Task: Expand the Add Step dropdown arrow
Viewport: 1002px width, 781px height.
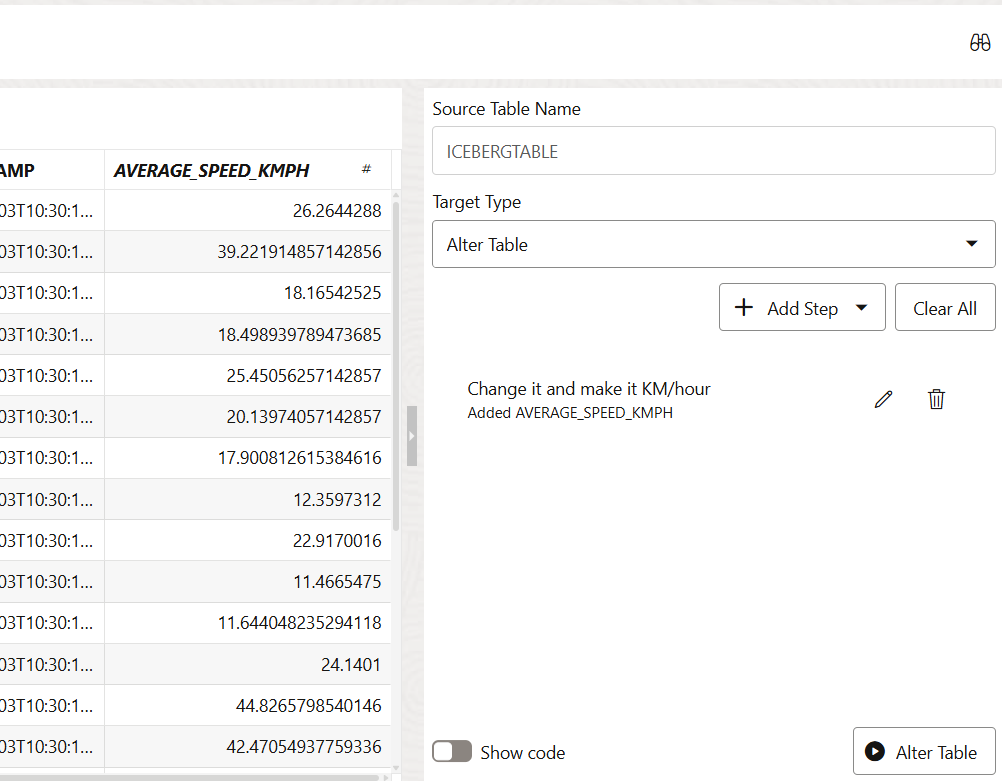Action: (x=862, y=308)
